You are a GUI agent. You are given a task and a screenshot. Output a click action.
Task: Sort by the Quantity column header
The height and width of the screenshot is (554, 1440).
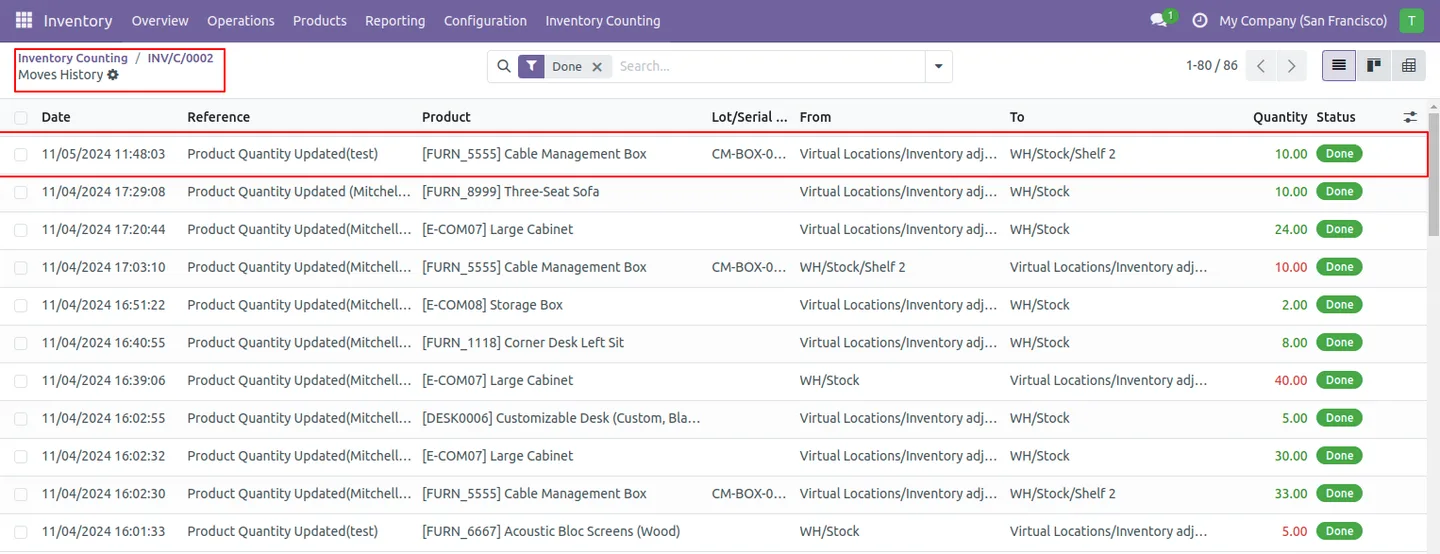pos(1280,117)
